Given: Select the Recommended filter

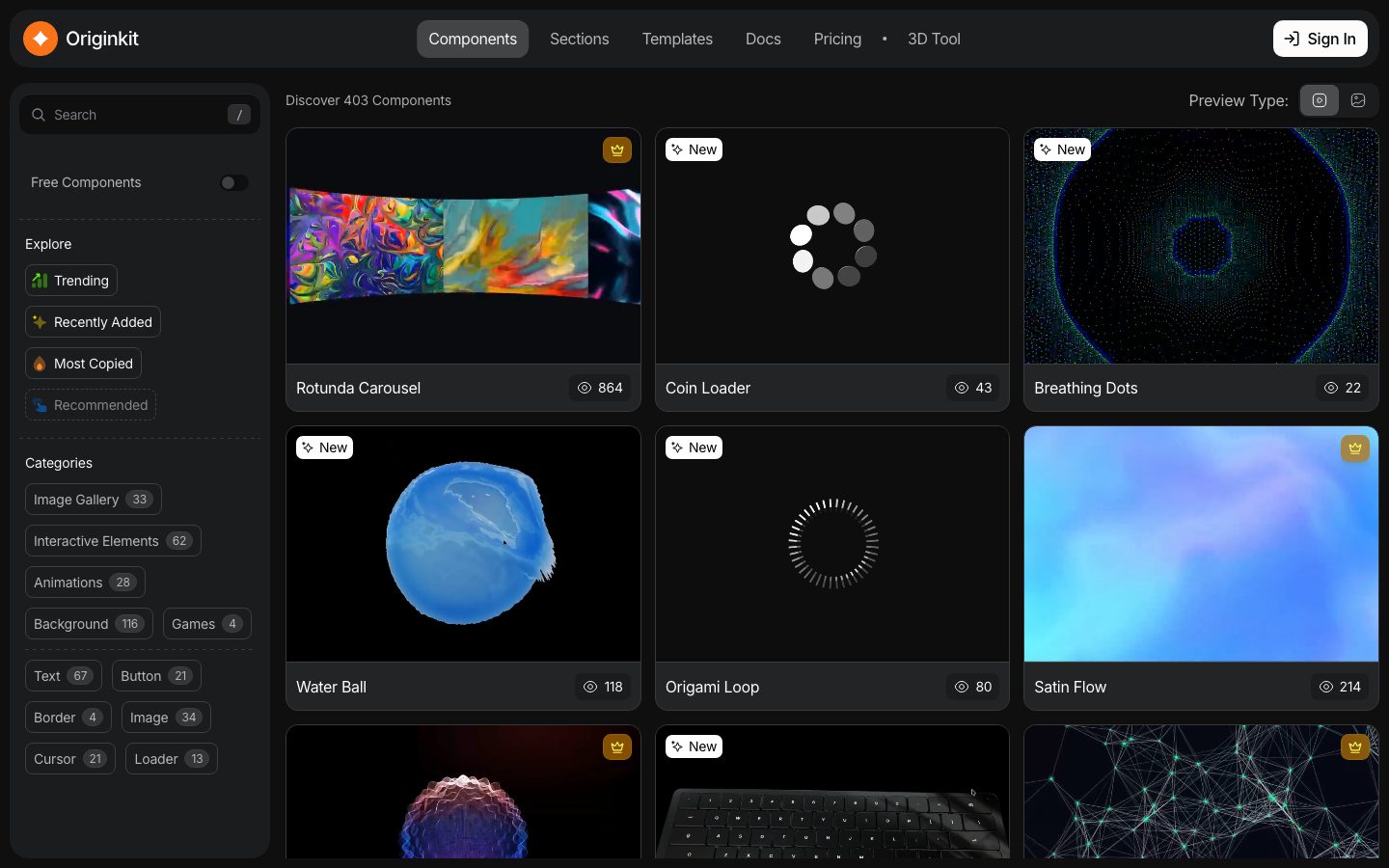Looking at the screenshot, I should coord(91,405).
